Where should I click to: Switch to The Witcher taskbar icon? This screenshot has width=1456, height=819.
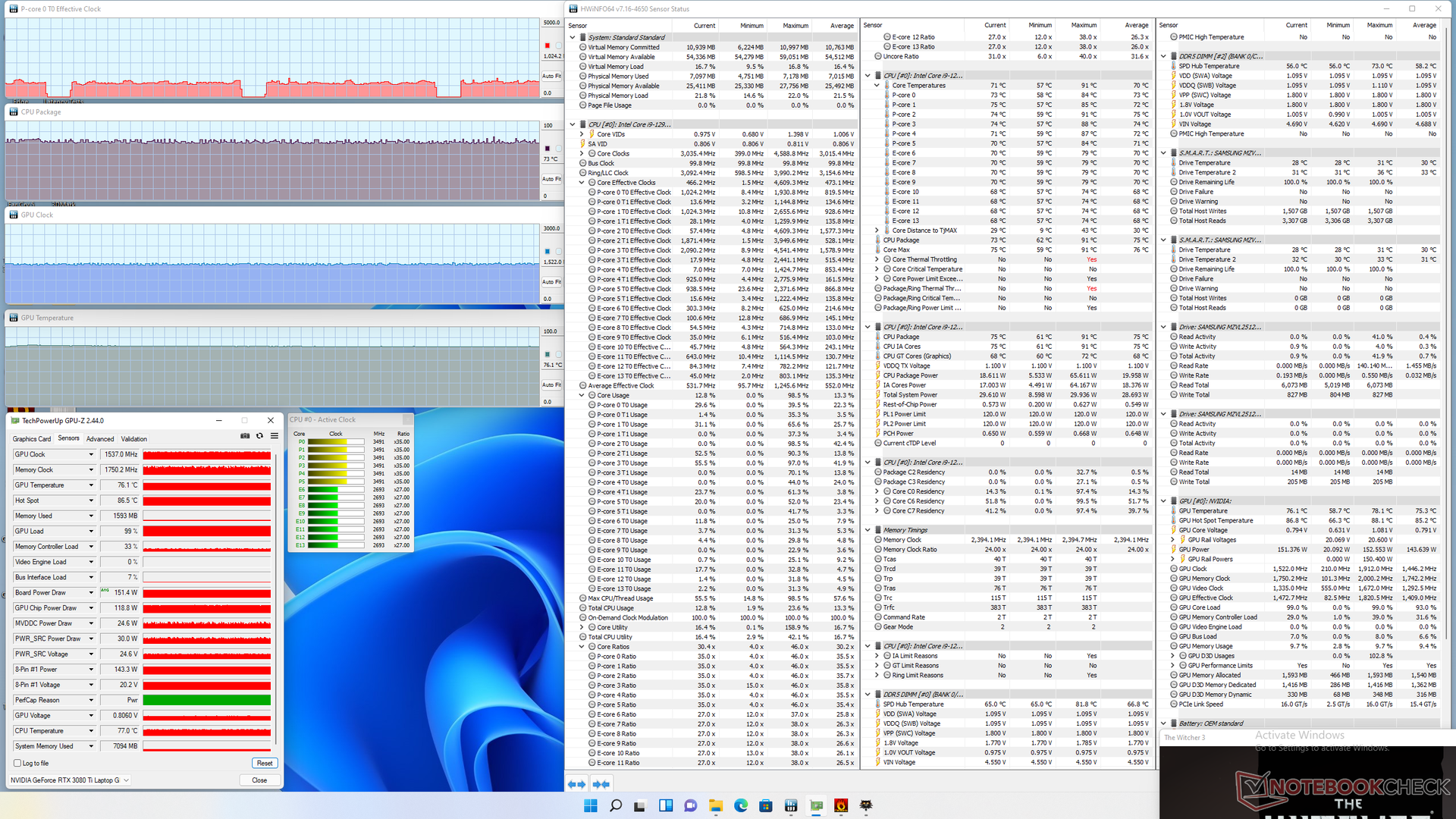click(866, 805)
